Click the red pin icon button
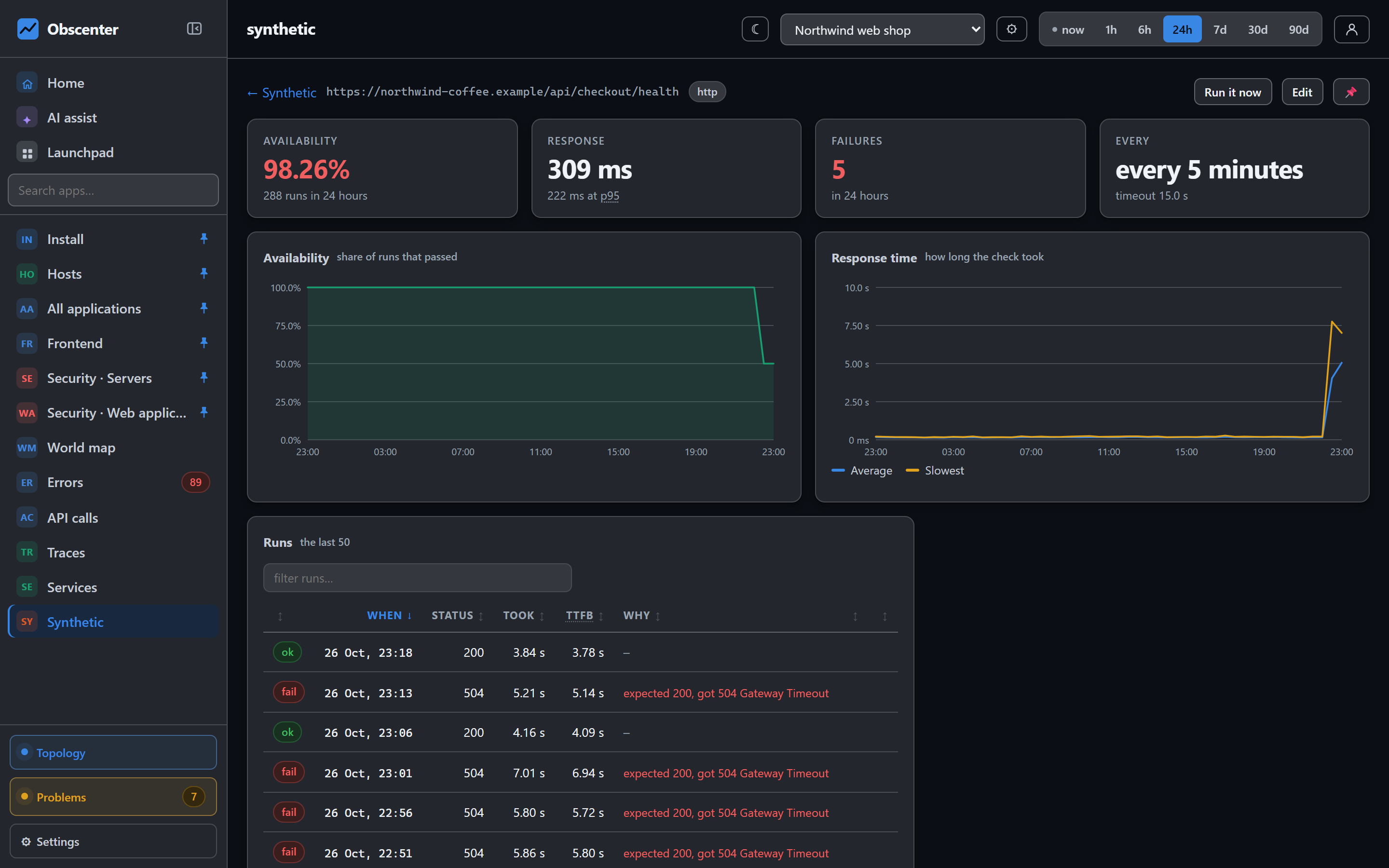 point(1350,92)
